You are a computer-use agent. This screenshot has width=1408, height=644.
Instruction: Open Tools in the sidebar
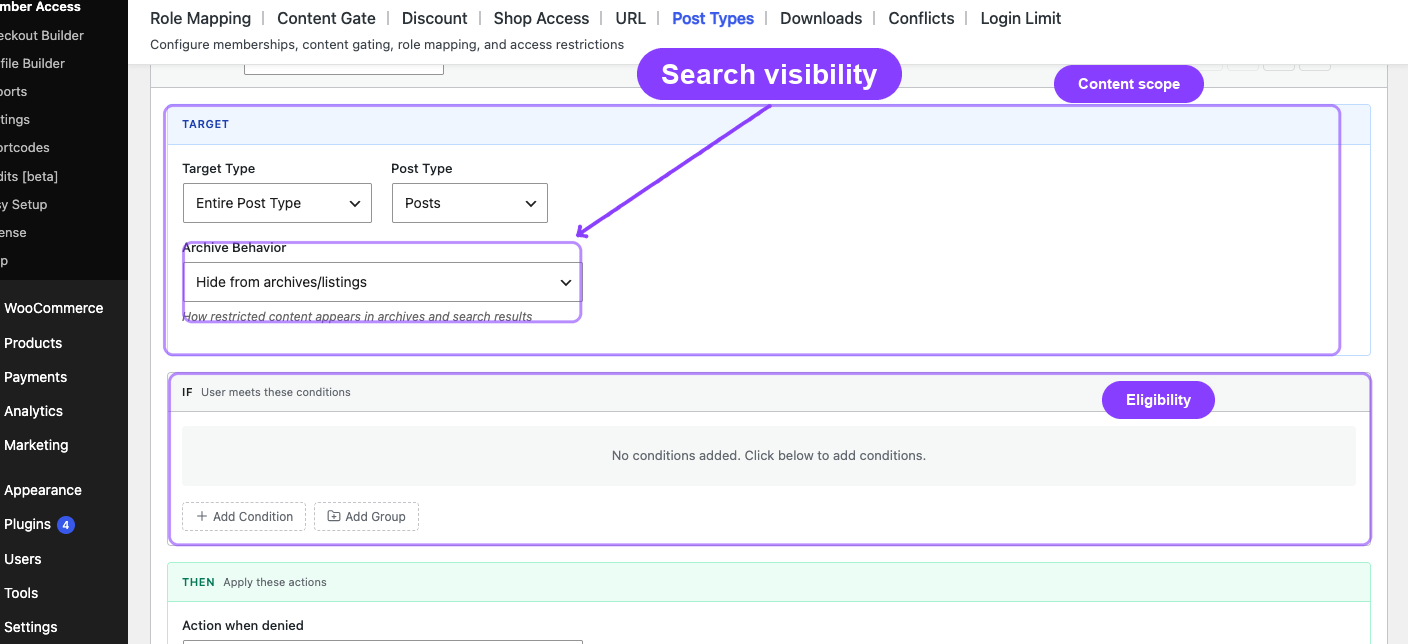(x=21, y=593)
